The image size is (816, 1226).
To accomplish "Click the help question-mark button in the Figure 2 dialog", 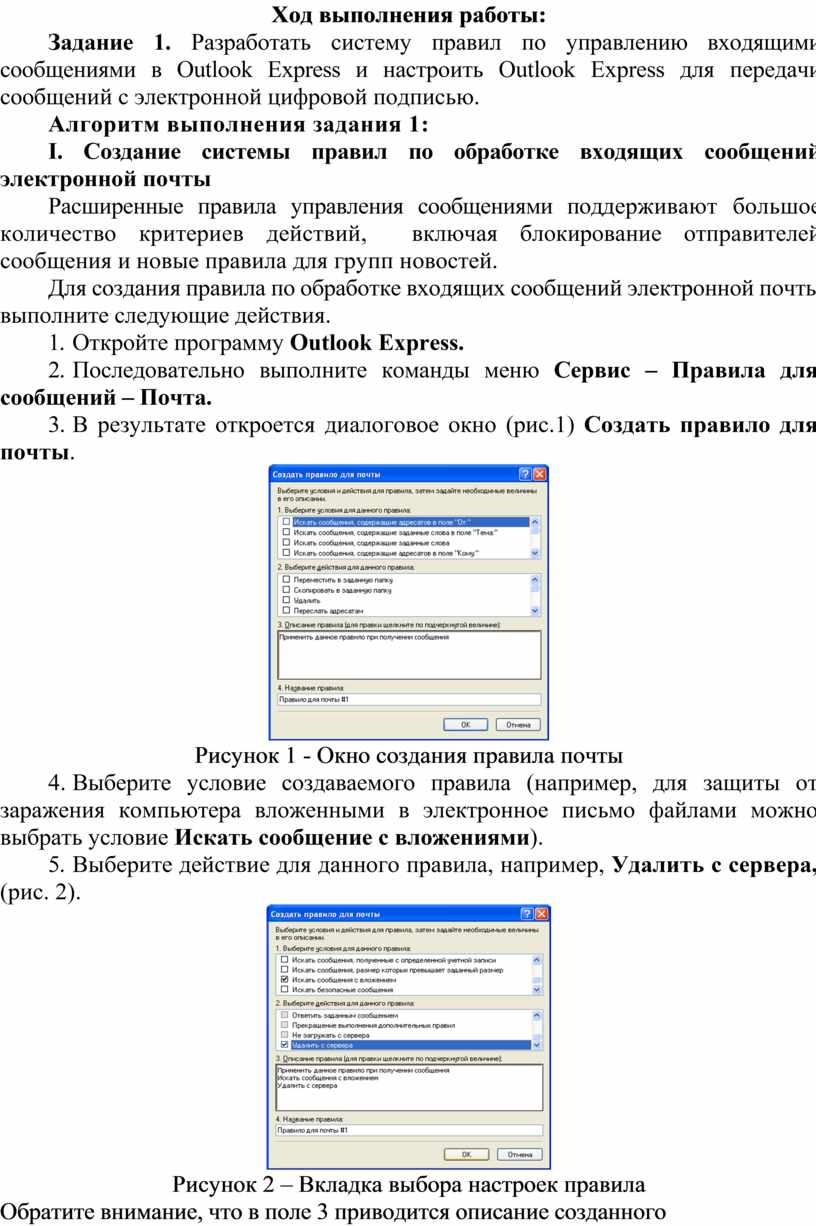I will (x=526, y=914).
